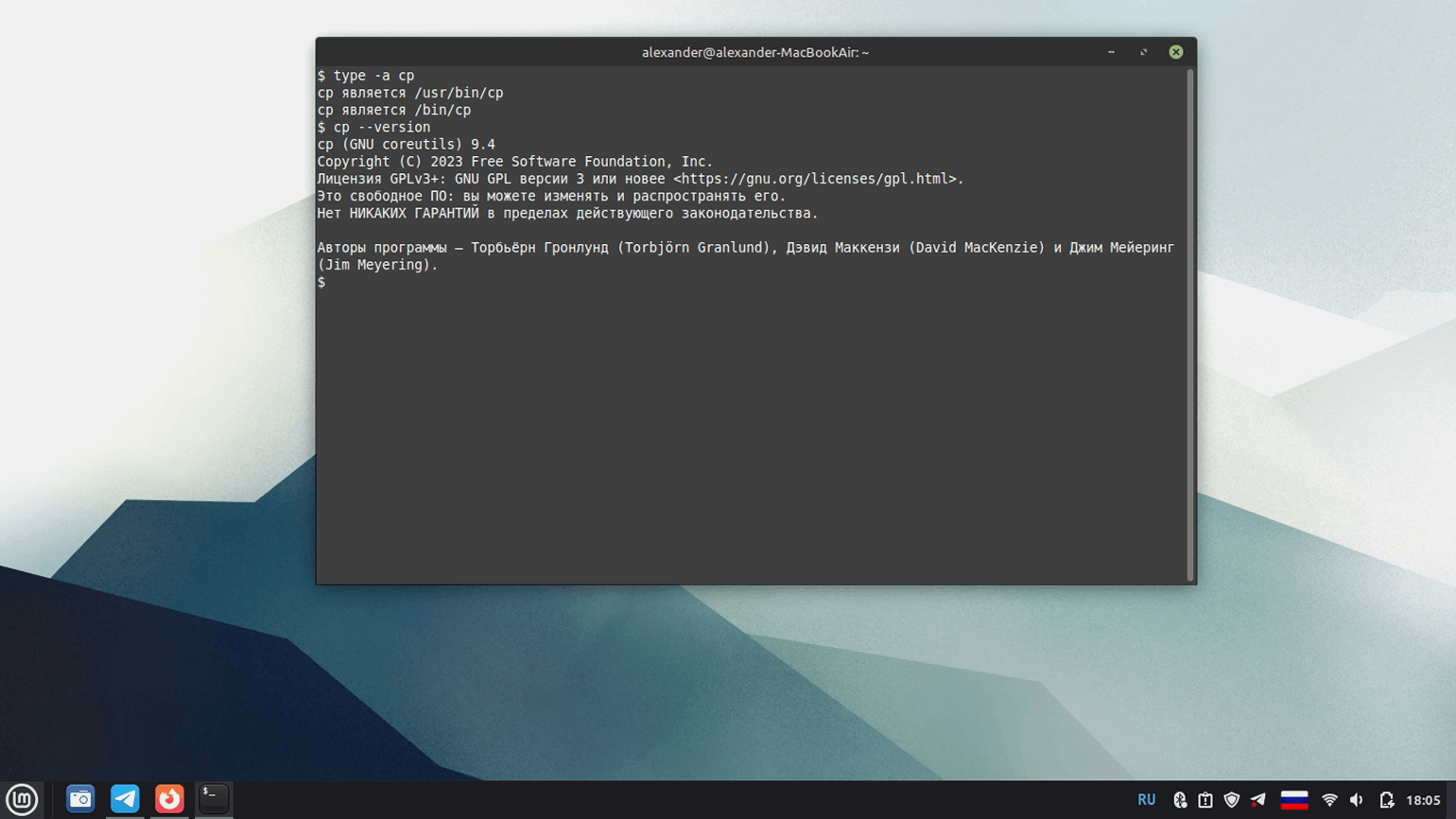
Task: Open the volume control in tray
Action: tap(1357, 800)
